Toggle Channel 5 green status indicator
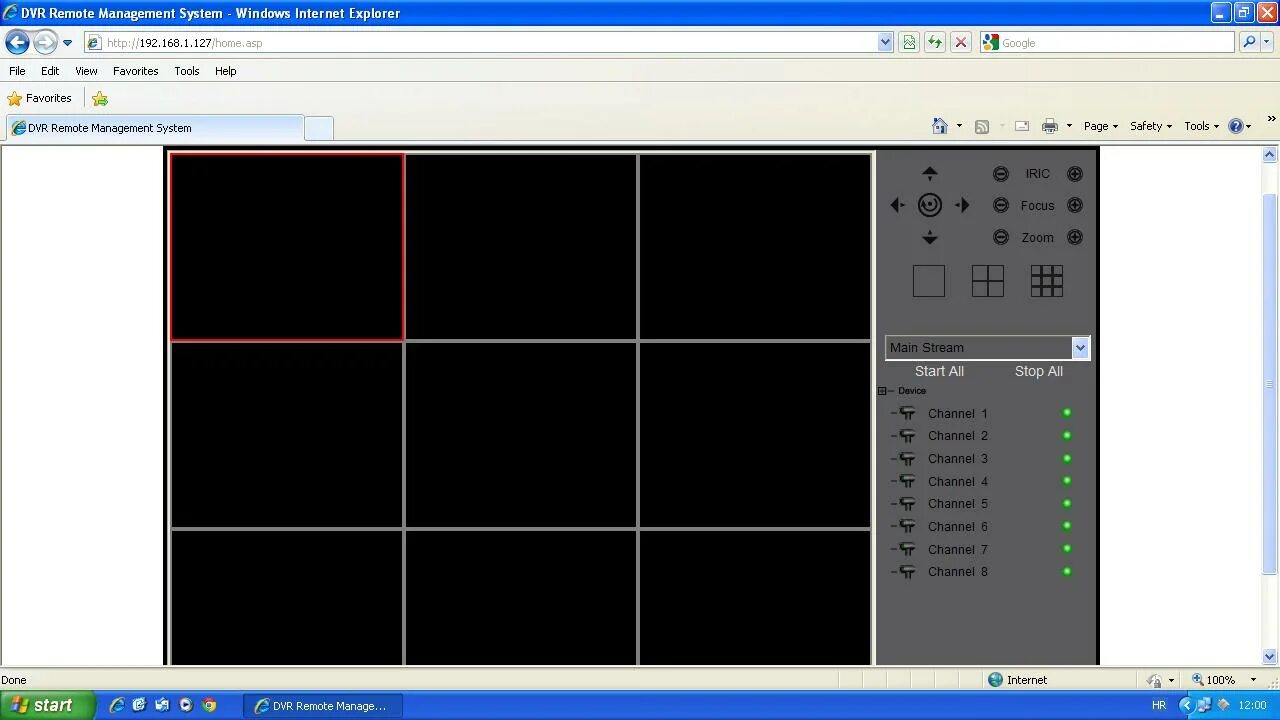1280x720 pixels. [x=1067, y=504]
